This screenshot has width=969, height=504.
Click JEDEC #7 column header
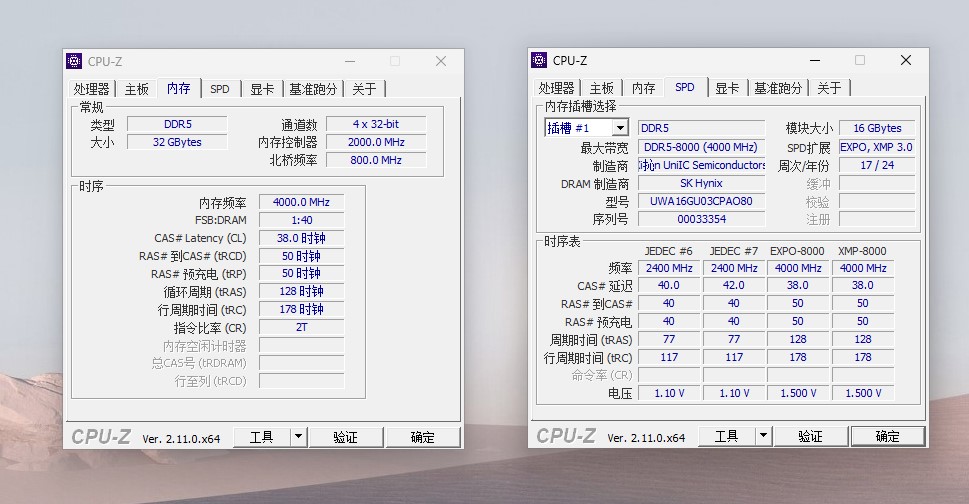pyautogui.click(x=734, y=251)
